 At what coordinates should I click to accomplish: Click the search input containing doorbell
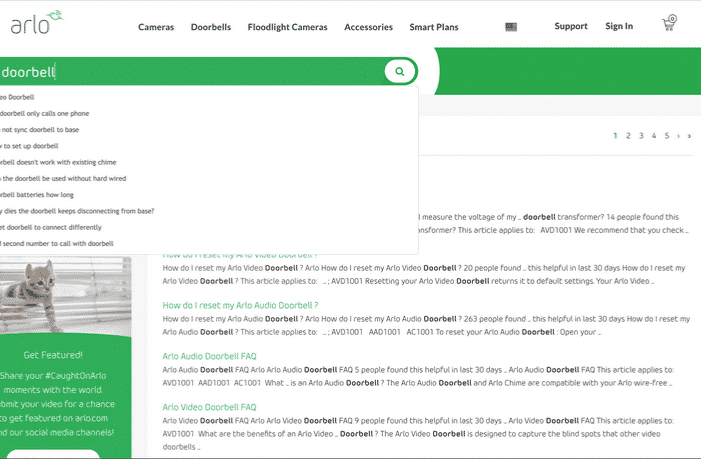tap(192, 72)
